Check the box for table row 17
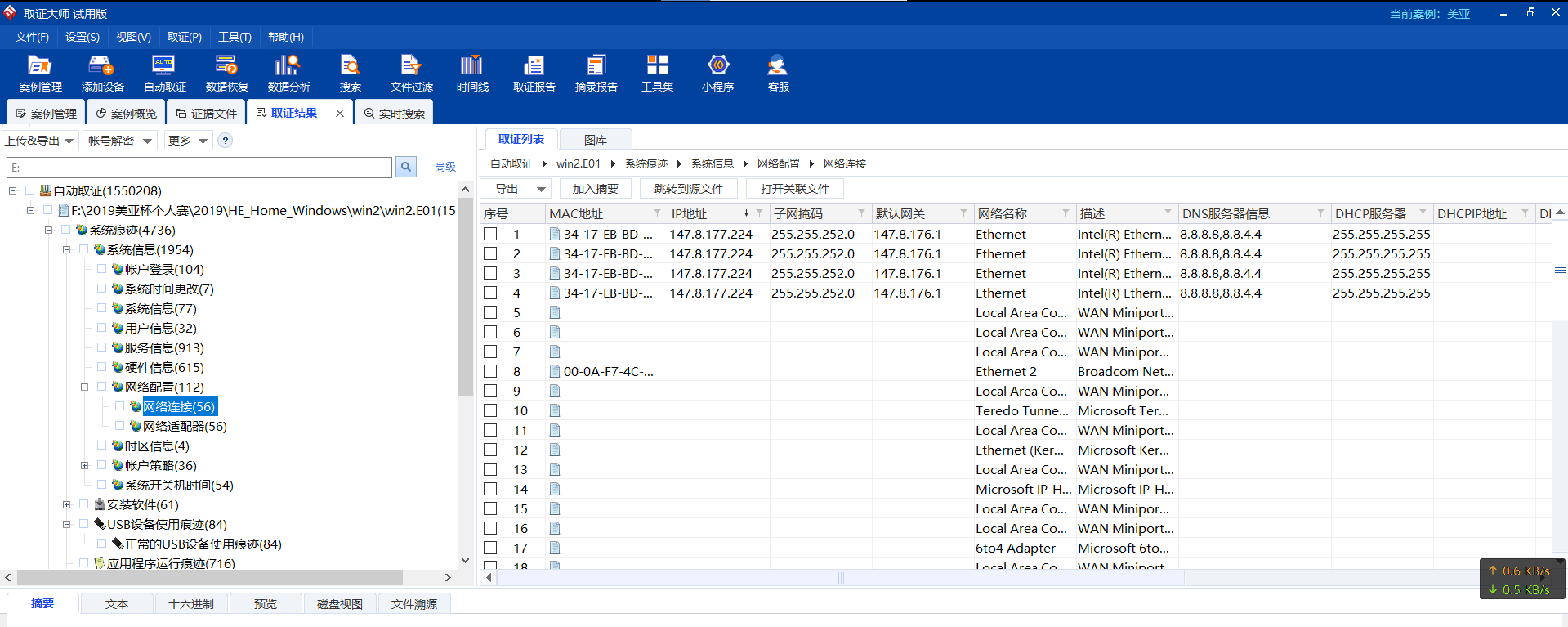1568x627 pixels. click(490, 548)
